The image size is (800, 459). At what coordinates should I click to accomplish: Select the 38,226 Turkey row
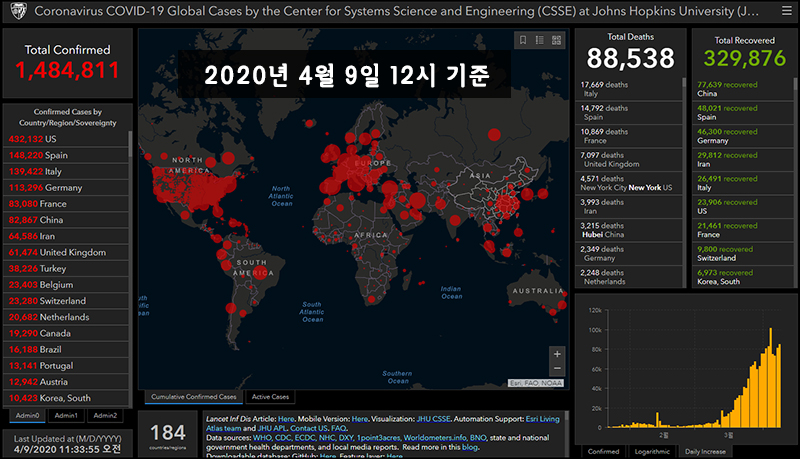coord(66,268)
